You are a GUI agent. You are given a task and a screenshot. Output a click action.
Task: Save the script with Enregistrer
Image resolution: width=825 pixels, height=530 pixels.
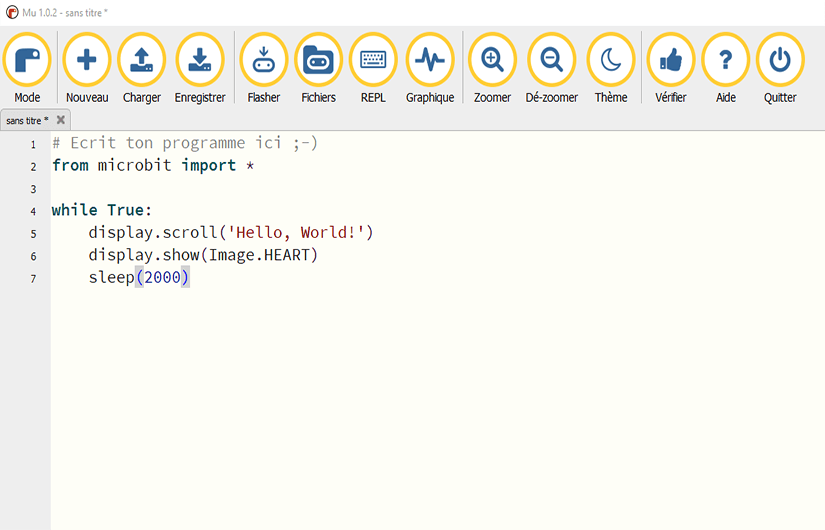pos(200,60)
